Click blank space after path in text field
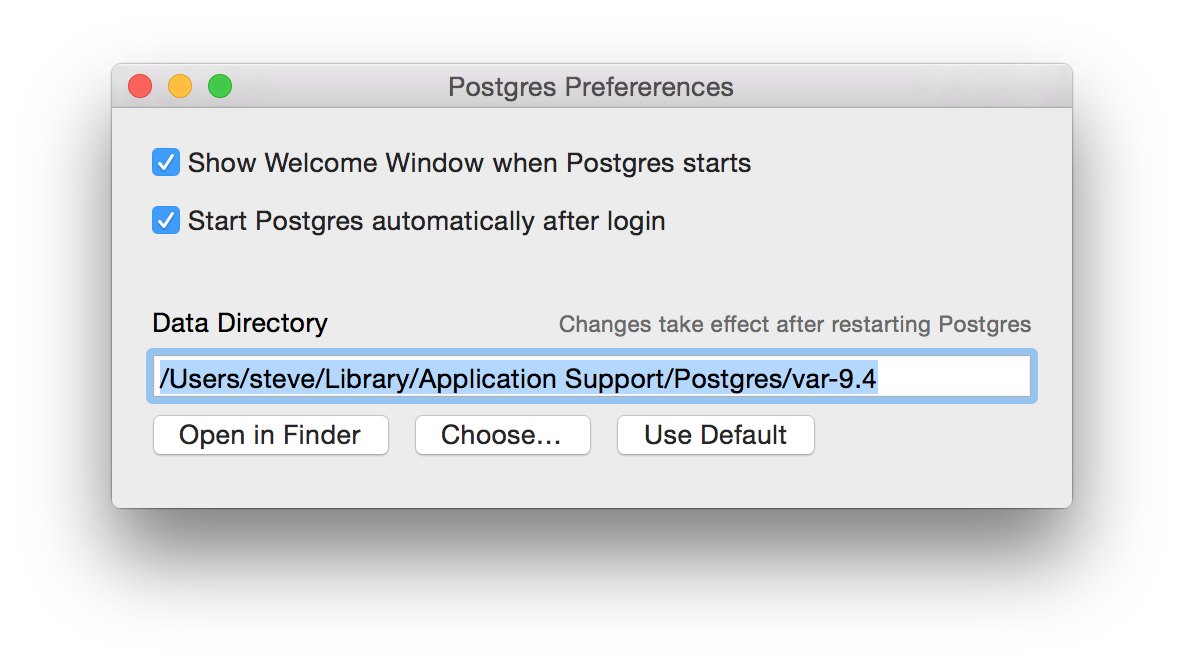This screenshot has height=668, width=1184. coord(955,377)
